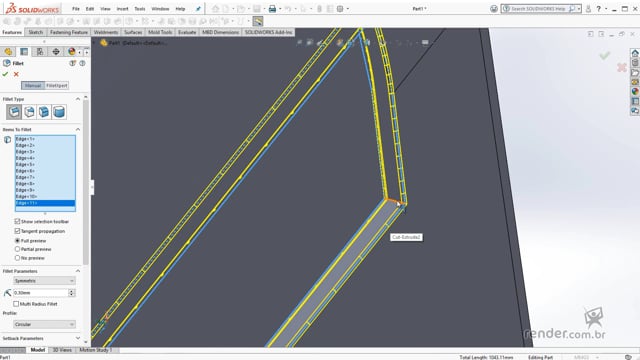The width and height of the screenshot is (640, 360).
Task: Switch to the Surfaces tab
Action: pyautogui.click(x=133, y=32)
